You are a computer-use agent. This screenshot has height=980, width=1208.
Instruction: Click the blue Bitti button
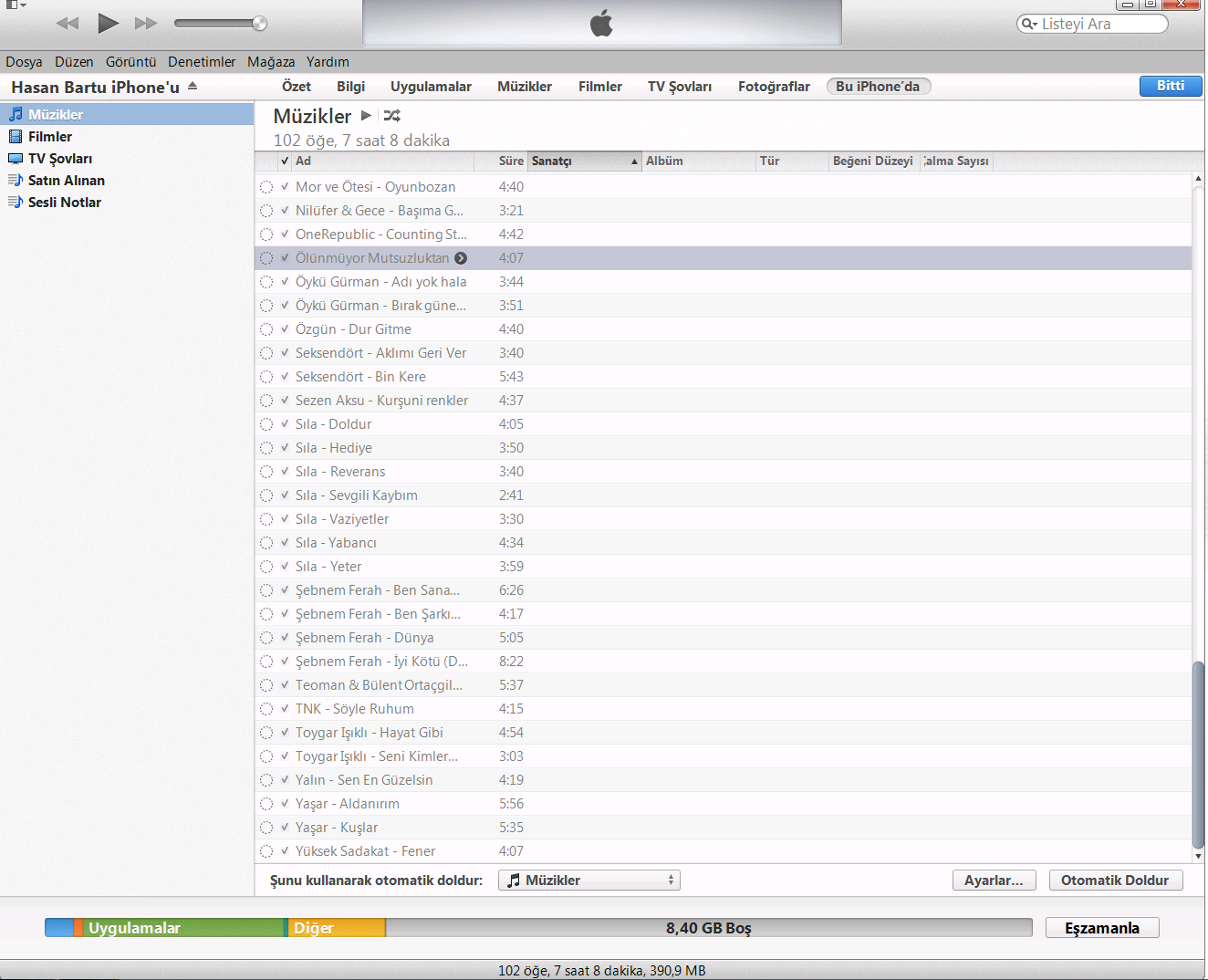point(1171,86)
